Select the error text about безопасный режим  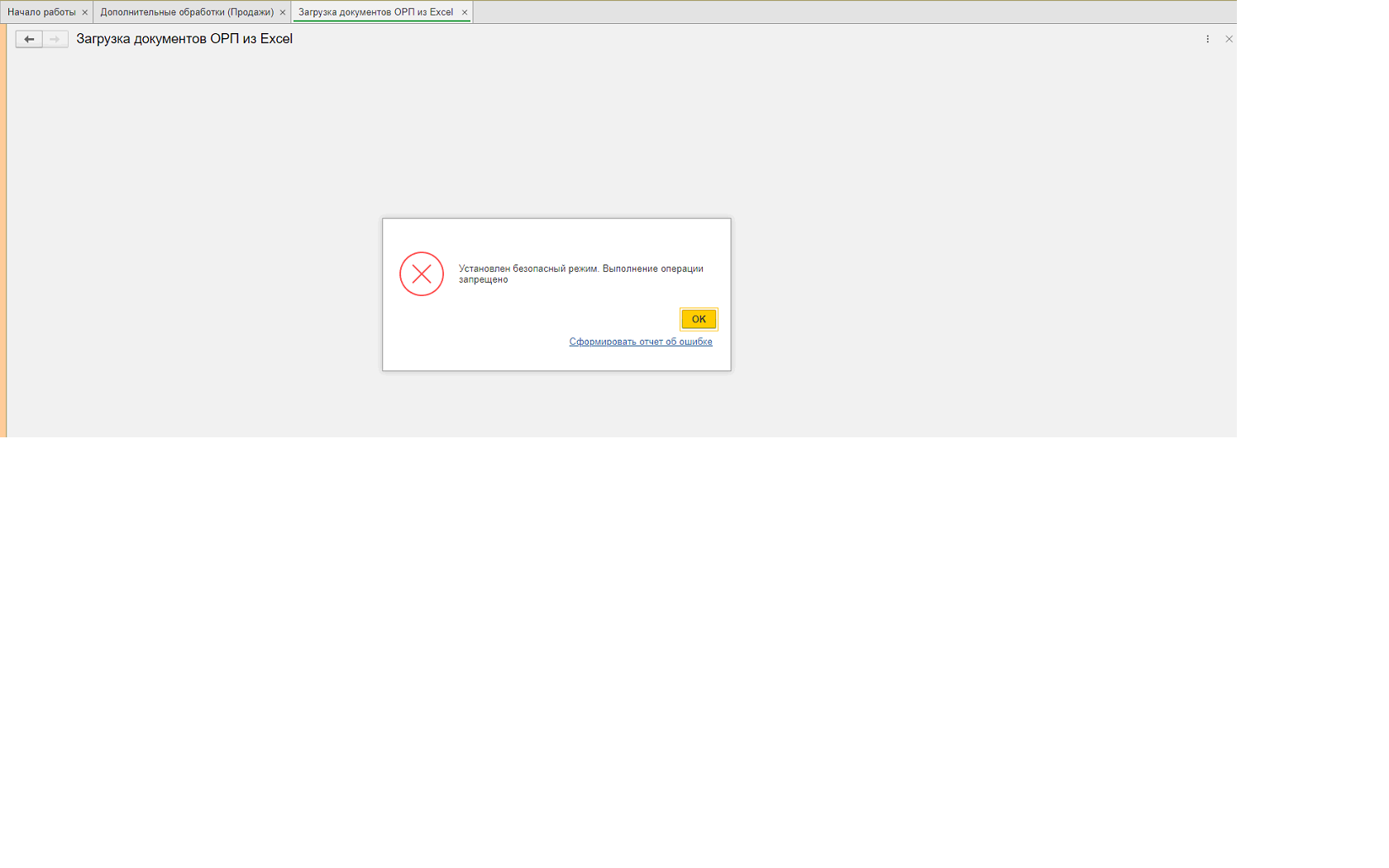point(581,274)
